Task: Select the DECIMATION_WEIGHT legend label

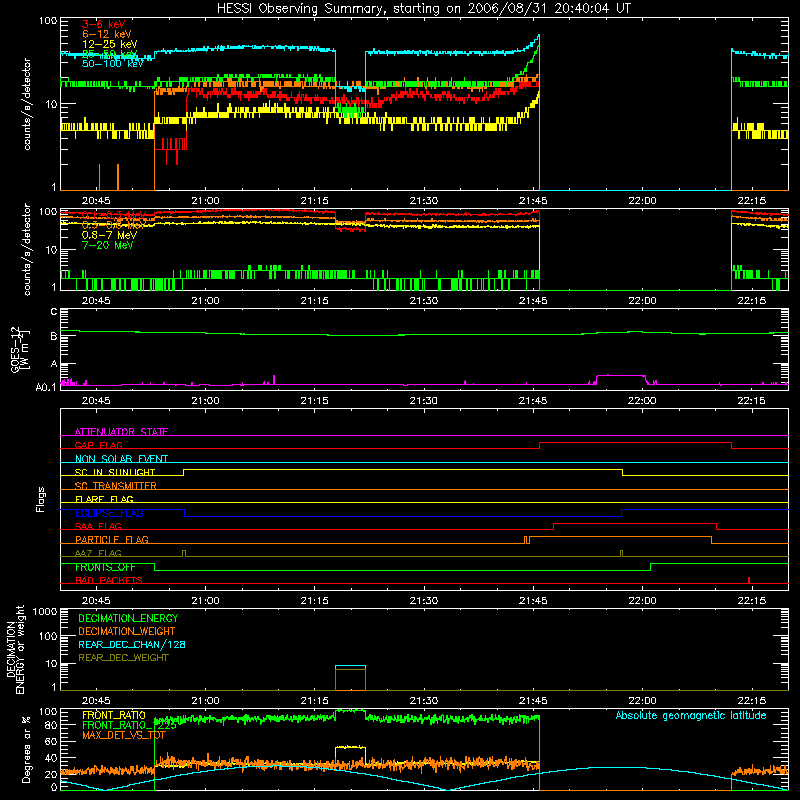Action: (x=127, y=631)
